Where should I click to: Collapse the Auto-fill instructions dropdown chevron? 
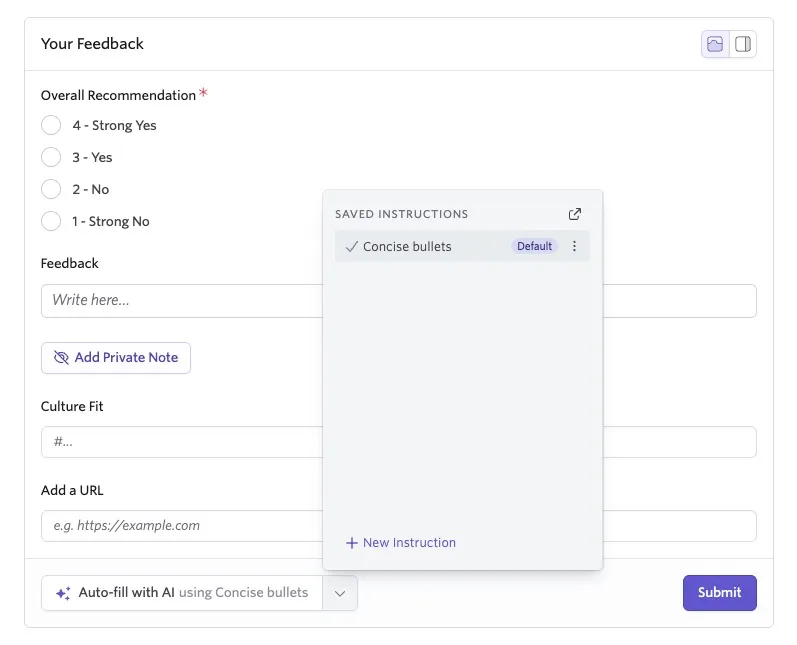click(x=340, y=593)
